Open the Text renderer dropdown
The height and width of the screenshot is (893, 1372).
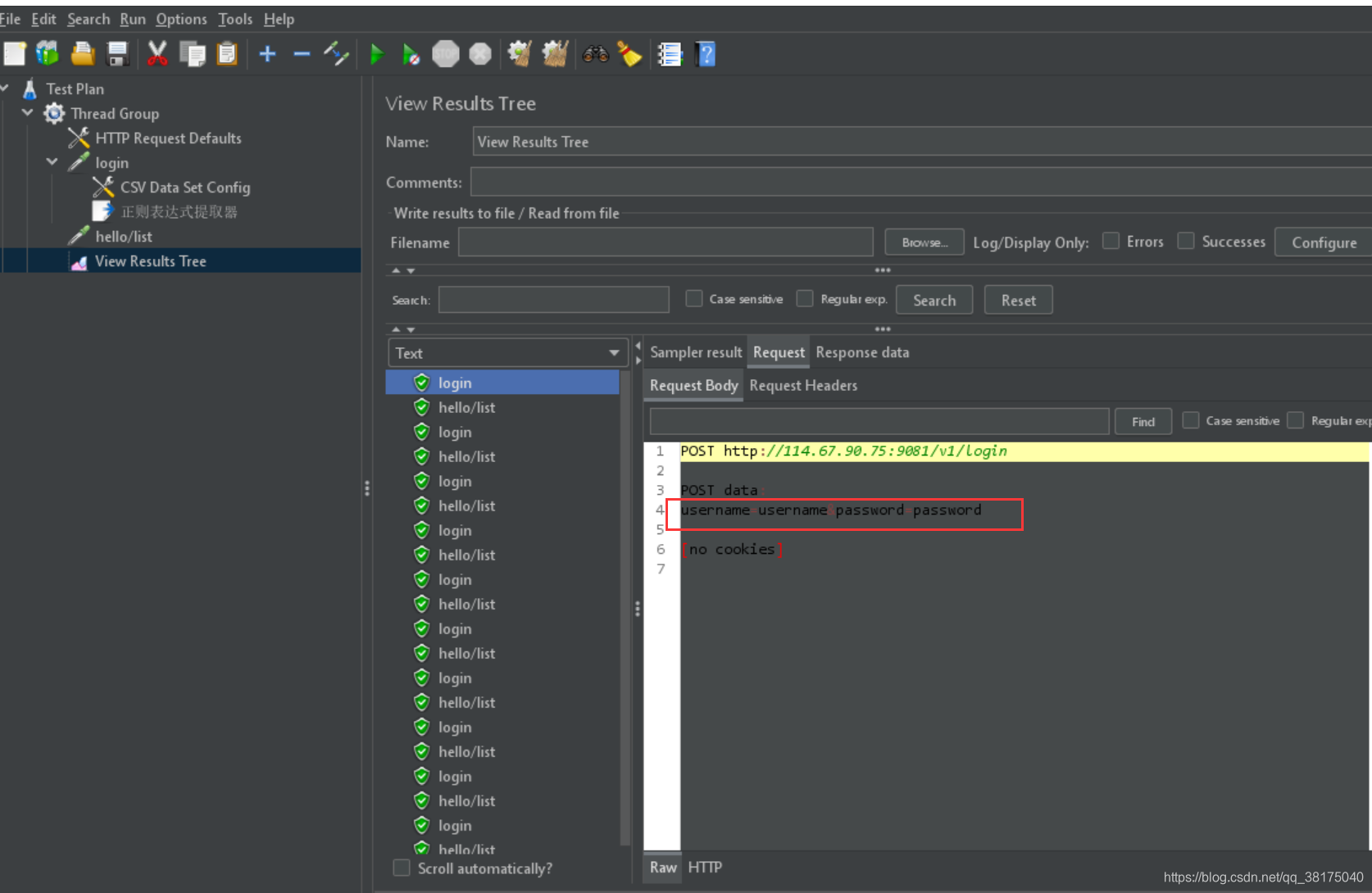pyautogui.click(x=508, y=353)
